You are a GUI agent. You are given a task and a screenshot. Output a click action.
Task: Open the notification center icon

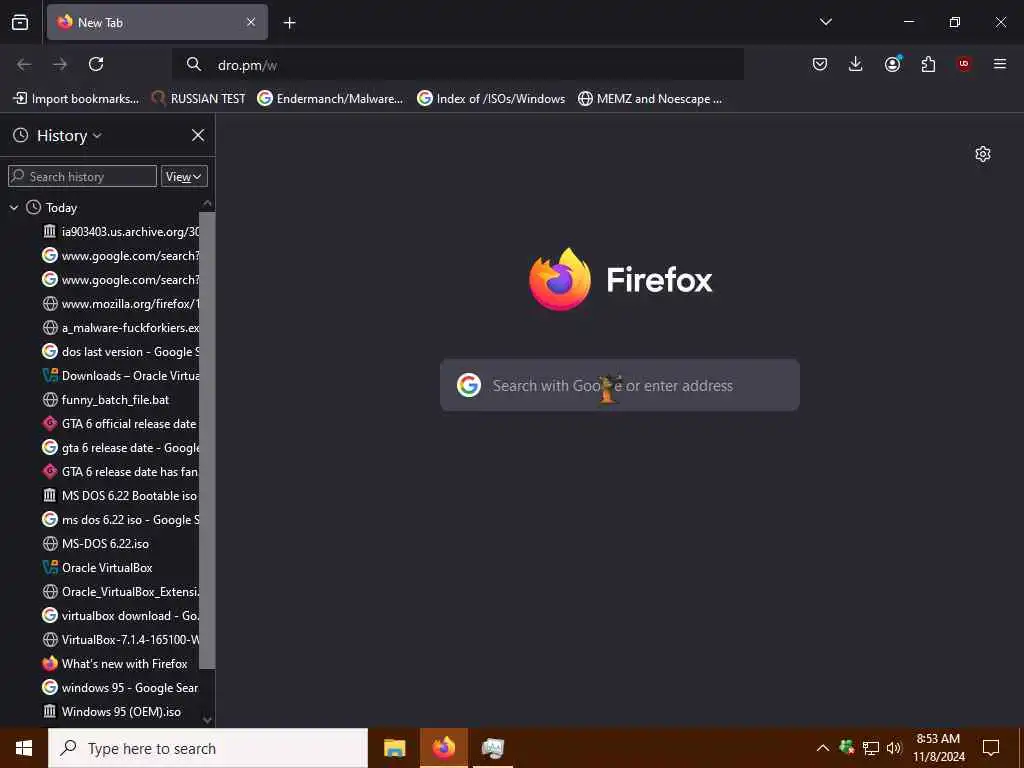pos(991,748)
